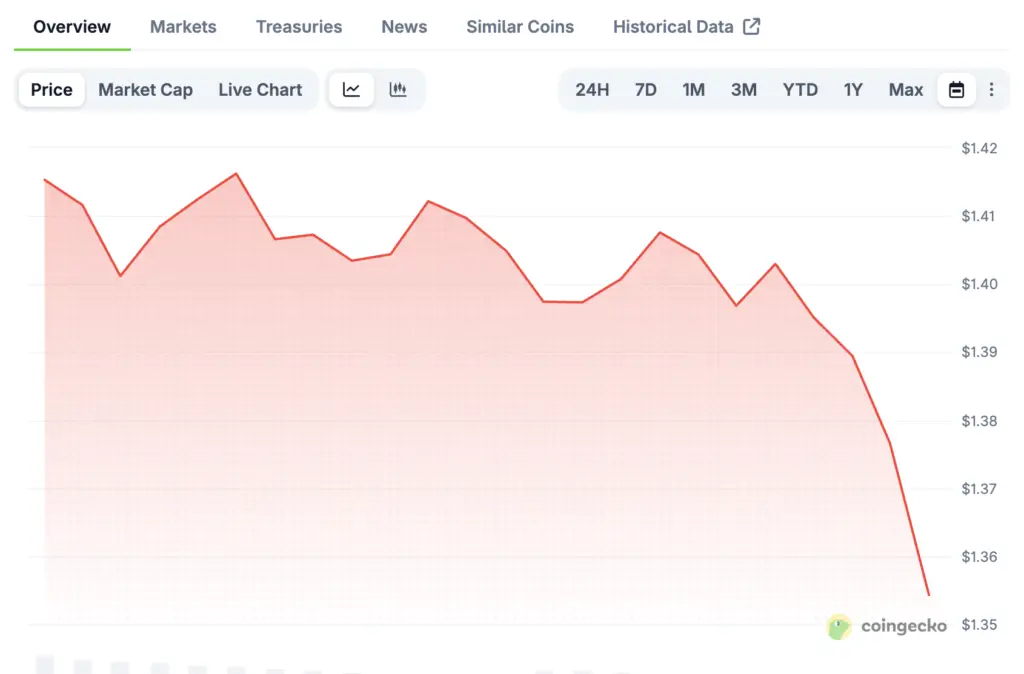1024x674 pixels.
Task: Select the 7D time range
Action: [646, 90]
